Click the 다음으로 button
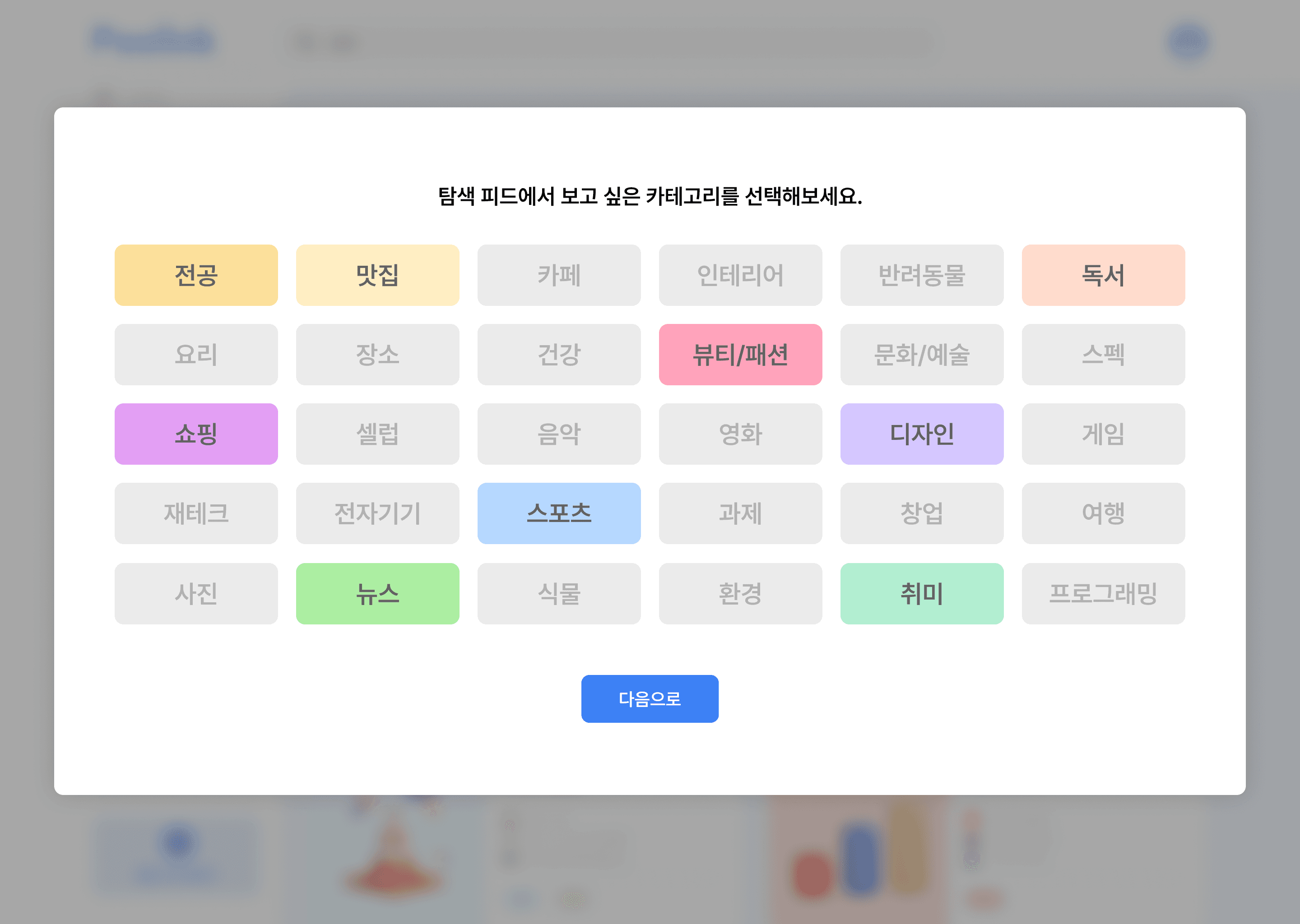 (650, 699)
